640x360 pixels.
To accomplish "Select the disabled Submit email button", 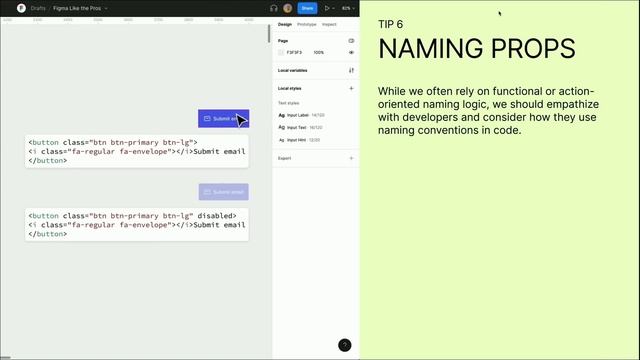I will [x=224, y=192].
